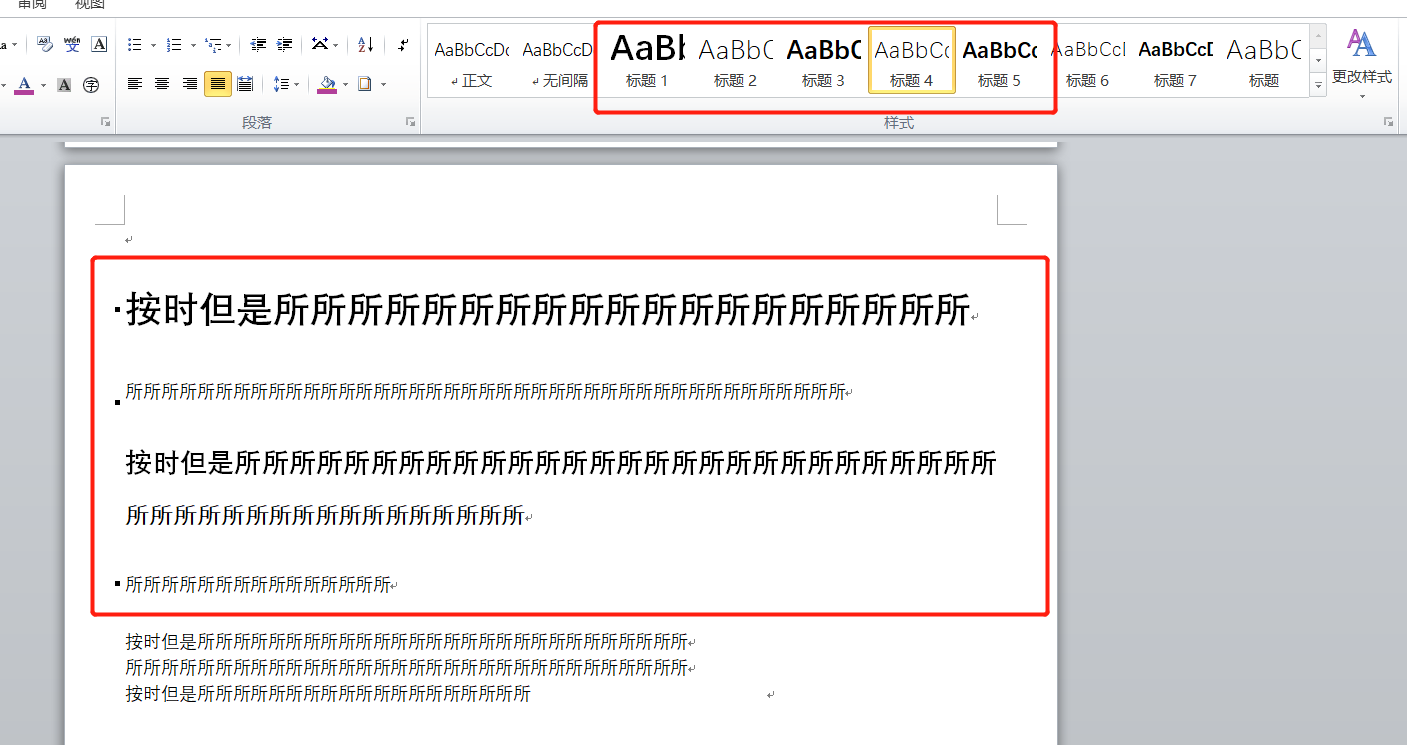Apply the 无间隔 style
Screen dimensions: 1407x745
[x=559, y=61]
